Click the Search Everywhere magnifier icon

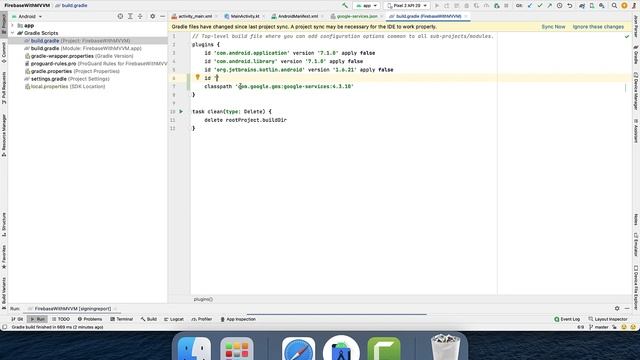614,6
